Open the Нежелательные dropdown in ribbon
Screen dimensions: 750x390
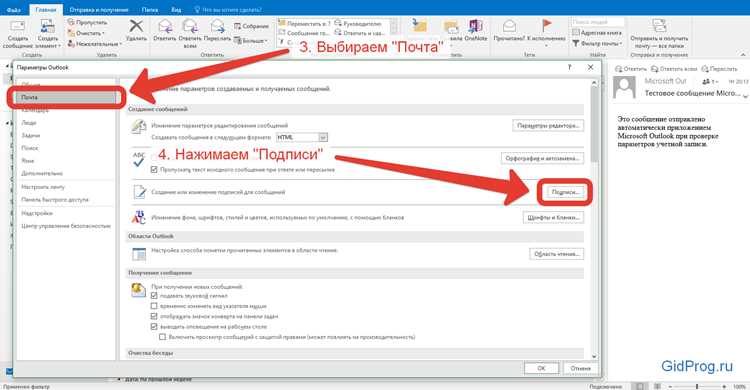point(95,44)
